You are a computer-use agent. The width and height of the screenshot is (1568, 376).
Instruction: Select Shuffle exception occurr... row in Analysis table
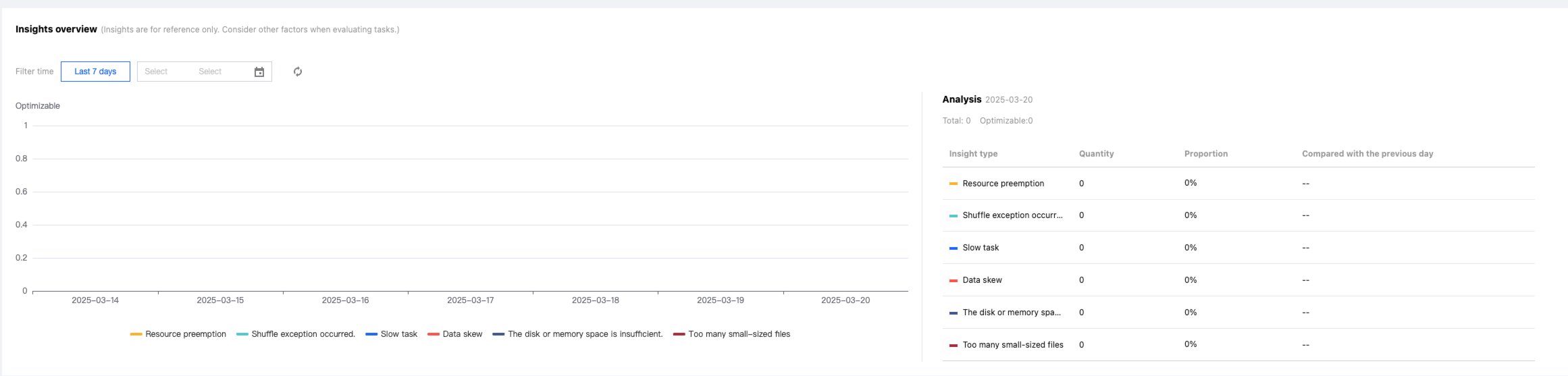coord(1012,215)
